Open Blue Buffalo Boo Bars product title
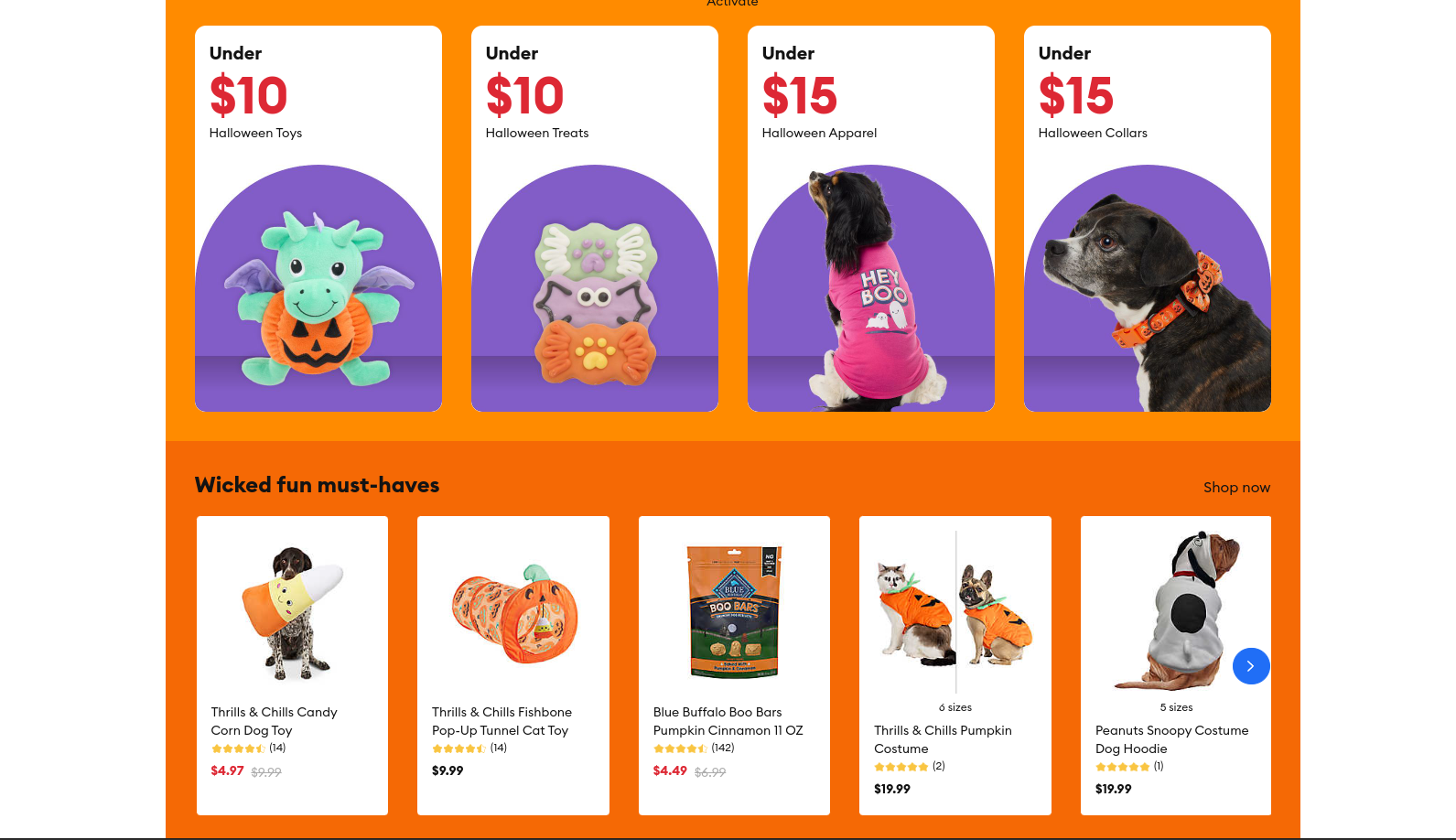Screen dimensions: 1456x840 728,721
